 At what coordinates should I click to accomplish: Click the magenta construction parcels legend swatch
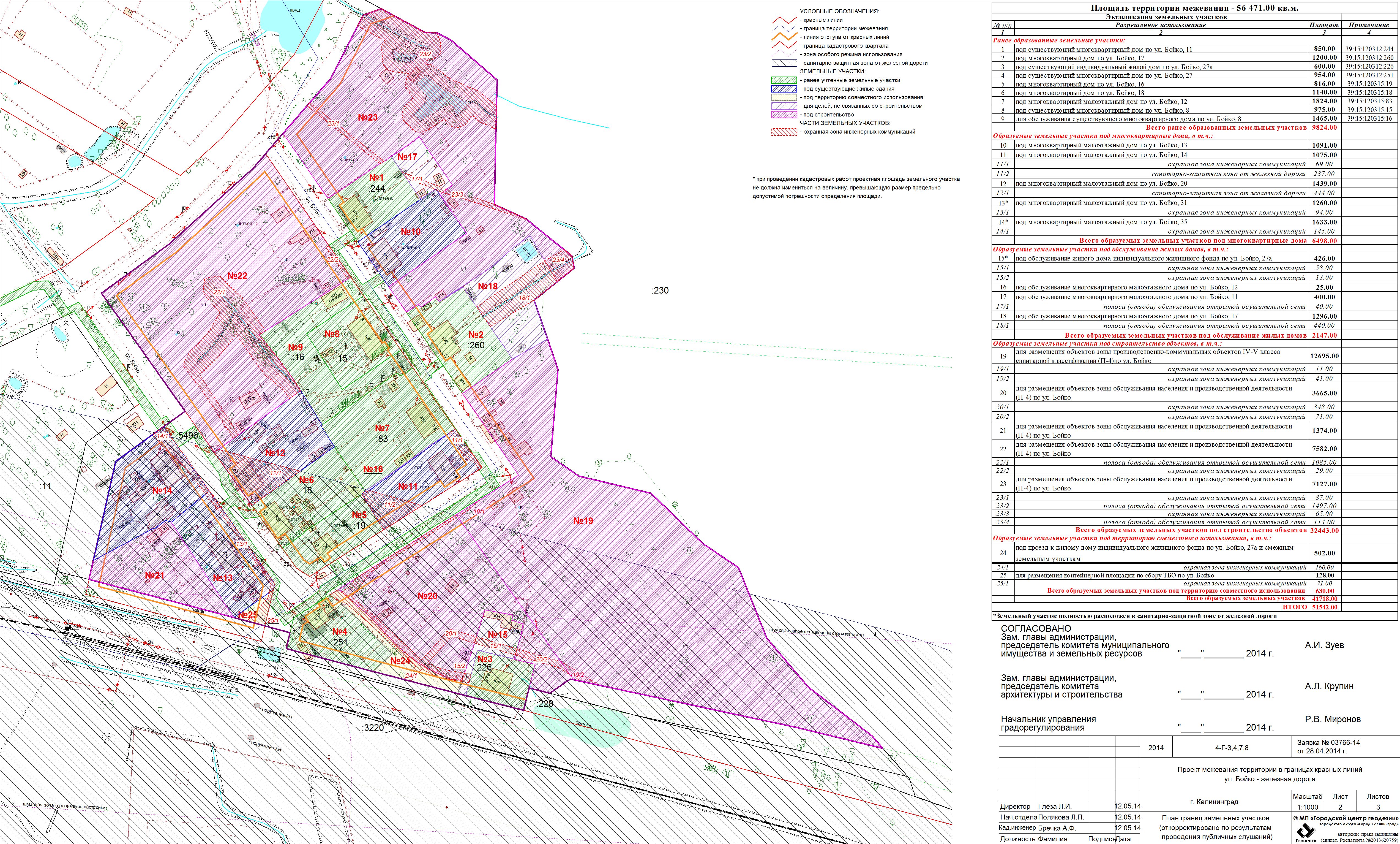coord(784,115)
